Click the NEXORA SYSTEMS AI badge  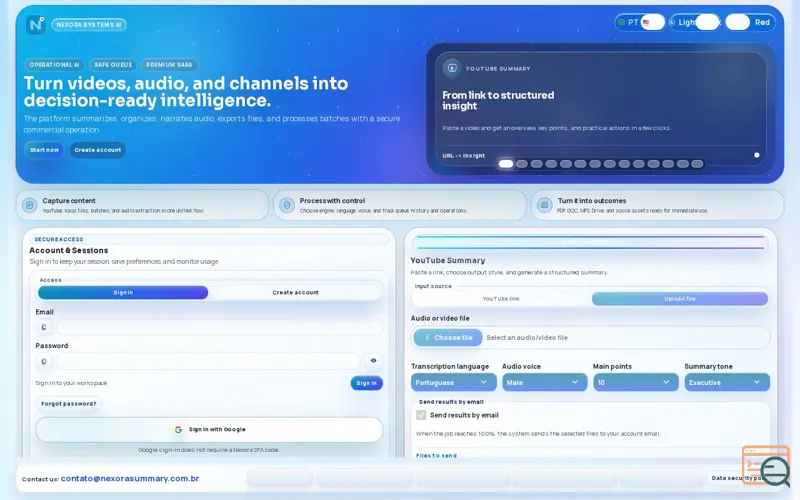(89, 24)
